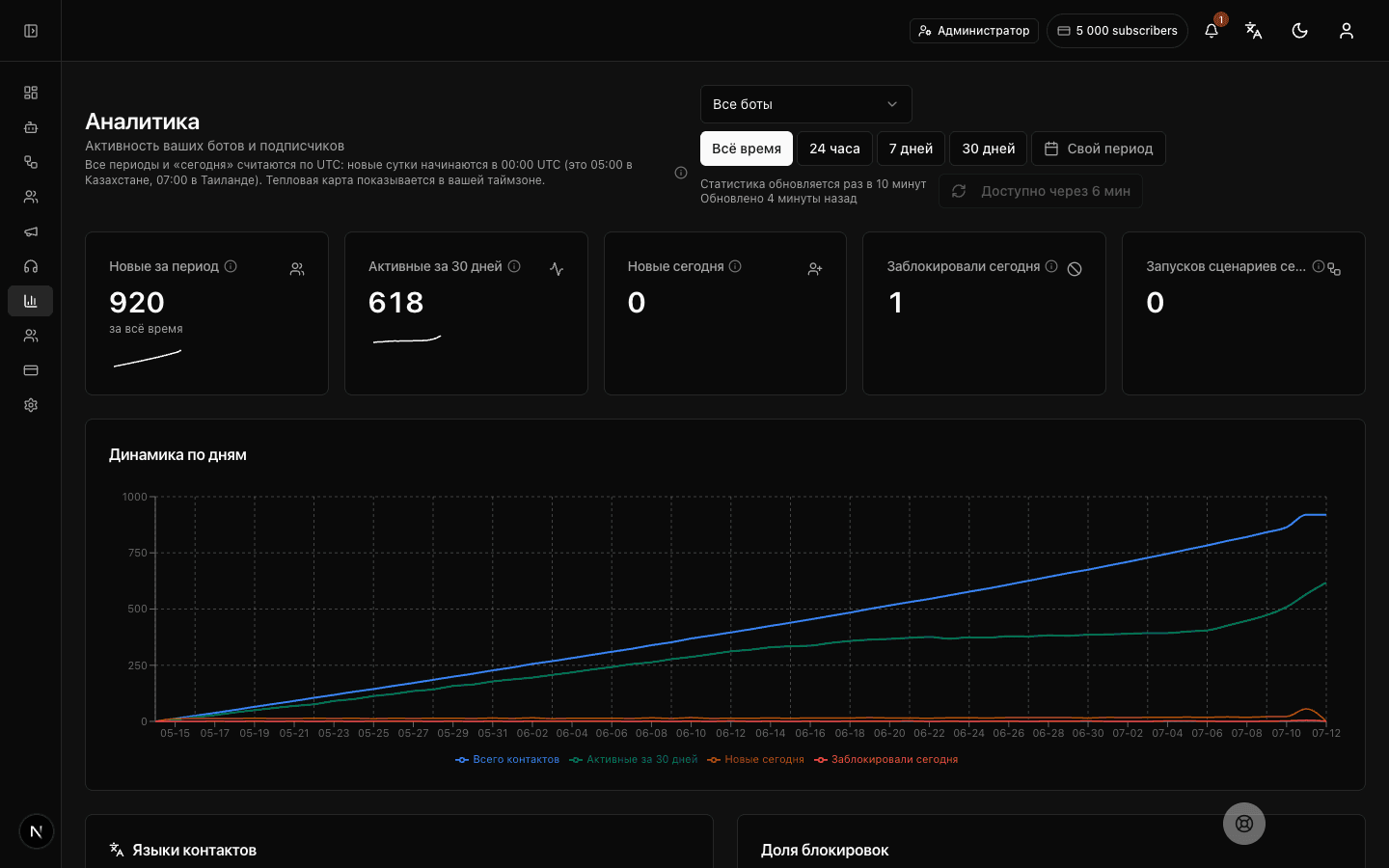Viewport: 1389px width, 868px height.
Task: Toggle the sidebar collapse icon
Action: 31,31
